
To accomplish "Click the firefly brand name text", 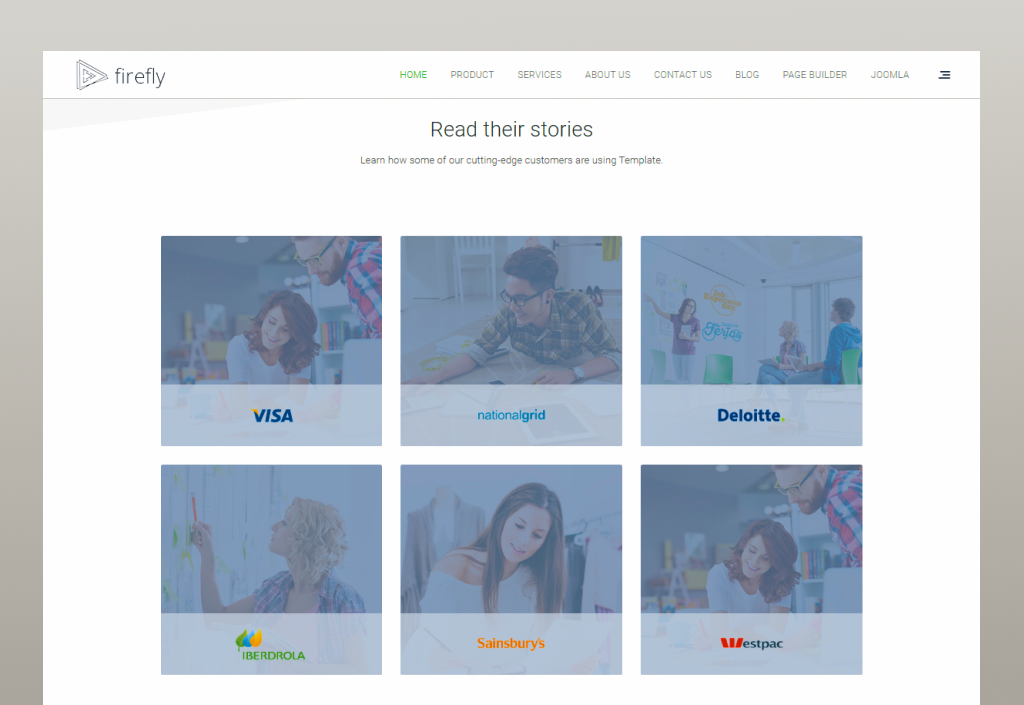I will pyautogui.click(x=140, y=77).
